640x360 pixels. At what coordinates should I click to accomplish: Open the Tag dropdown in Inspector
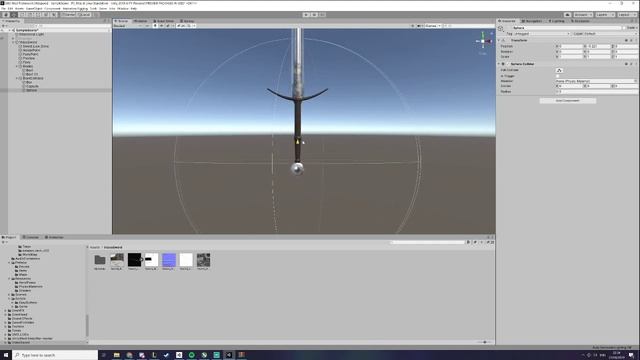541,34
